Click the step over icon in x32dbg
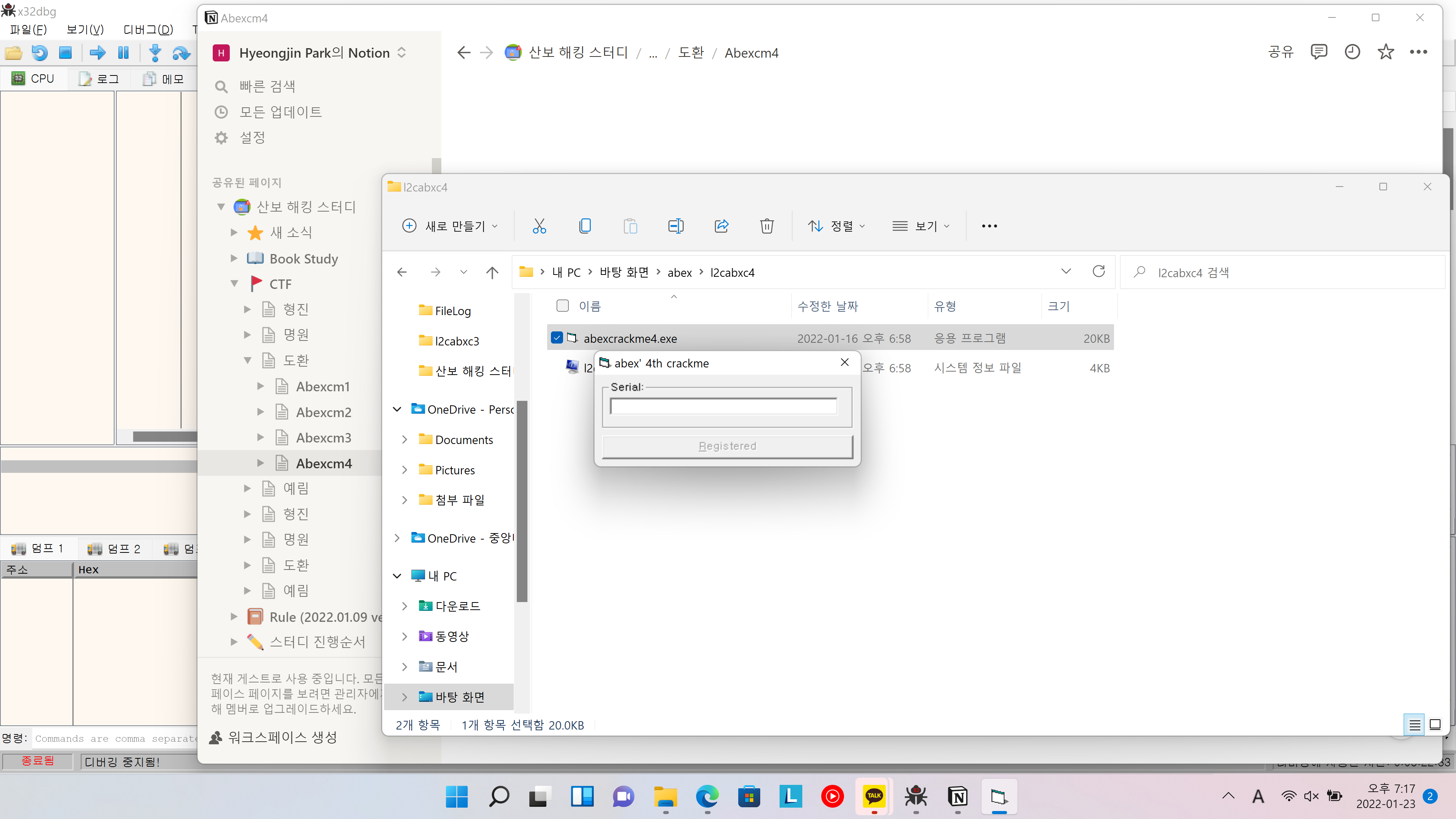Screen dimensions: 1456x819 point(182,53)
